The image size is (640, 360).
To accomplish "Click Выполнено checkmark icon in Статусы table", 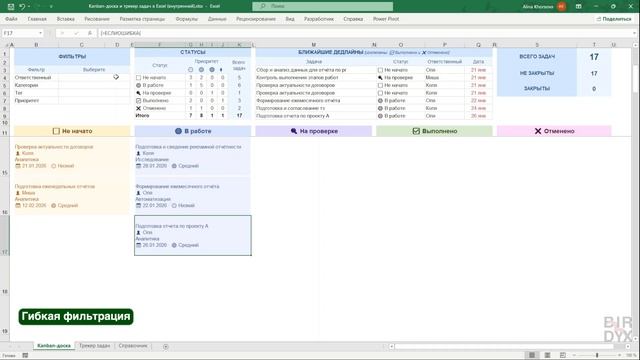I will click(x=138, y=100).
